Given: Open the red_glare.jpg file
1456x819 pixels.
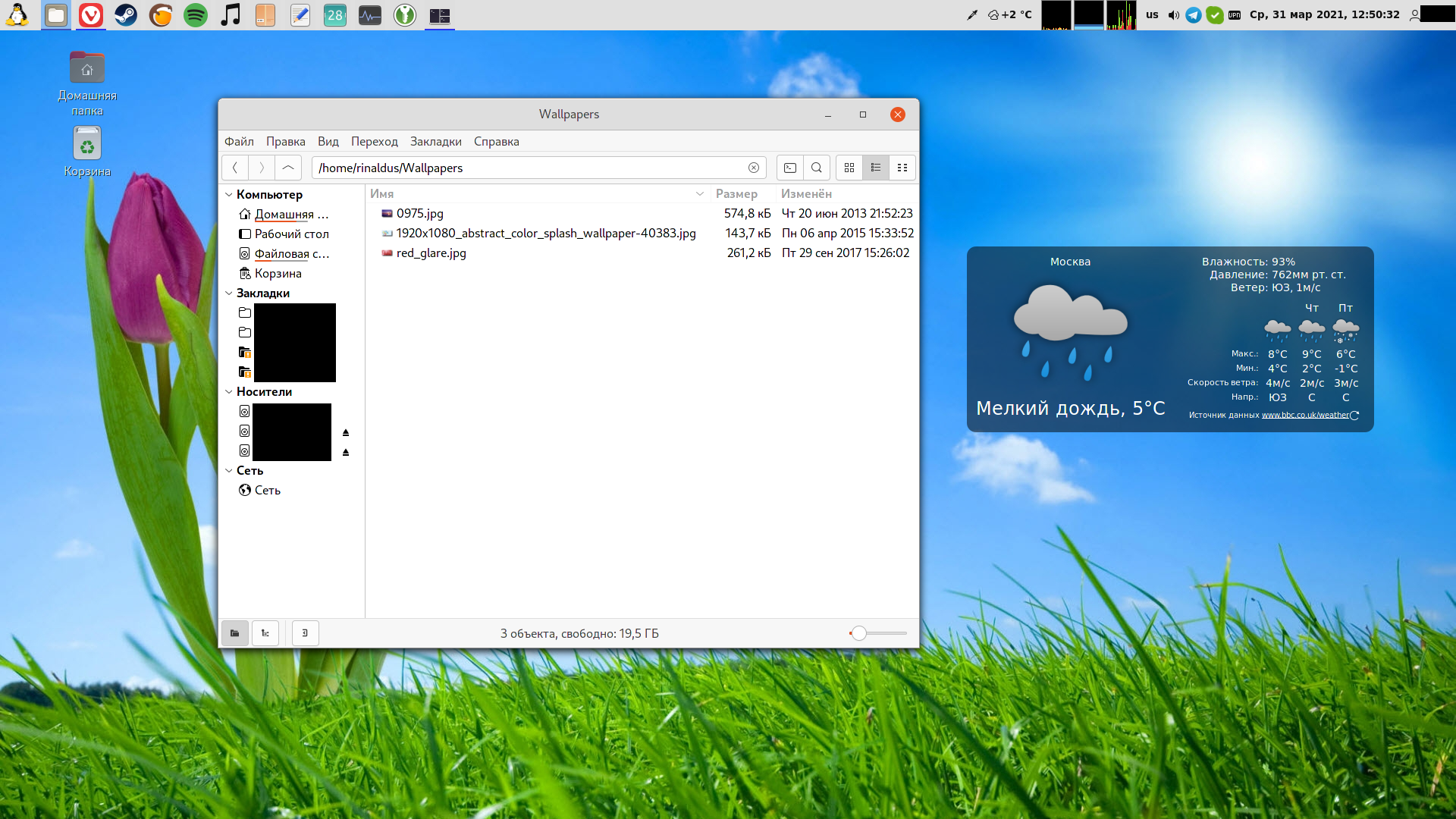Looking at the screenshot, I should pos(431,253).
